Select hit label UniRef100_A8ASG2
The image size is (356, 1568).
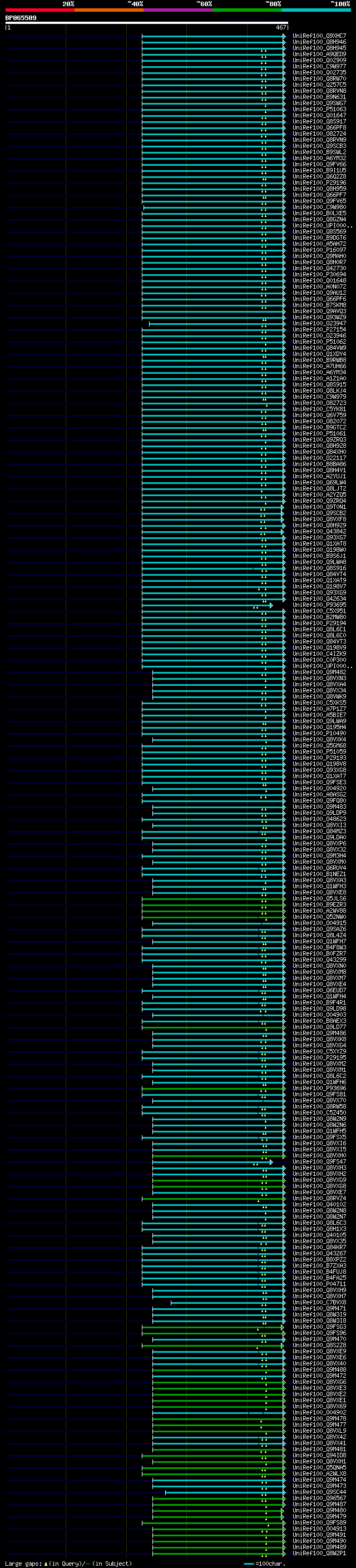pyautogui.click(x=319, y=794)
